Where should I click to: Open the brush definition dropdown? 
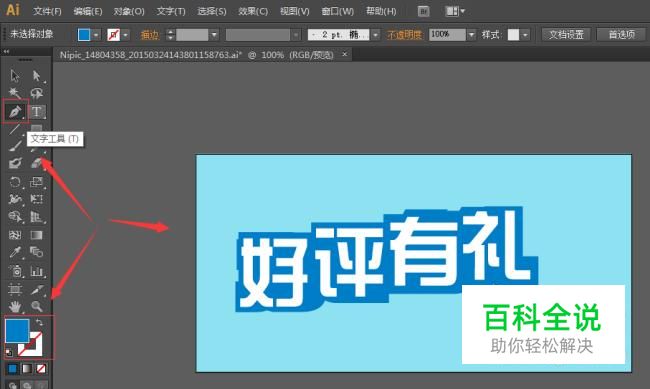[x=376, y=35]
